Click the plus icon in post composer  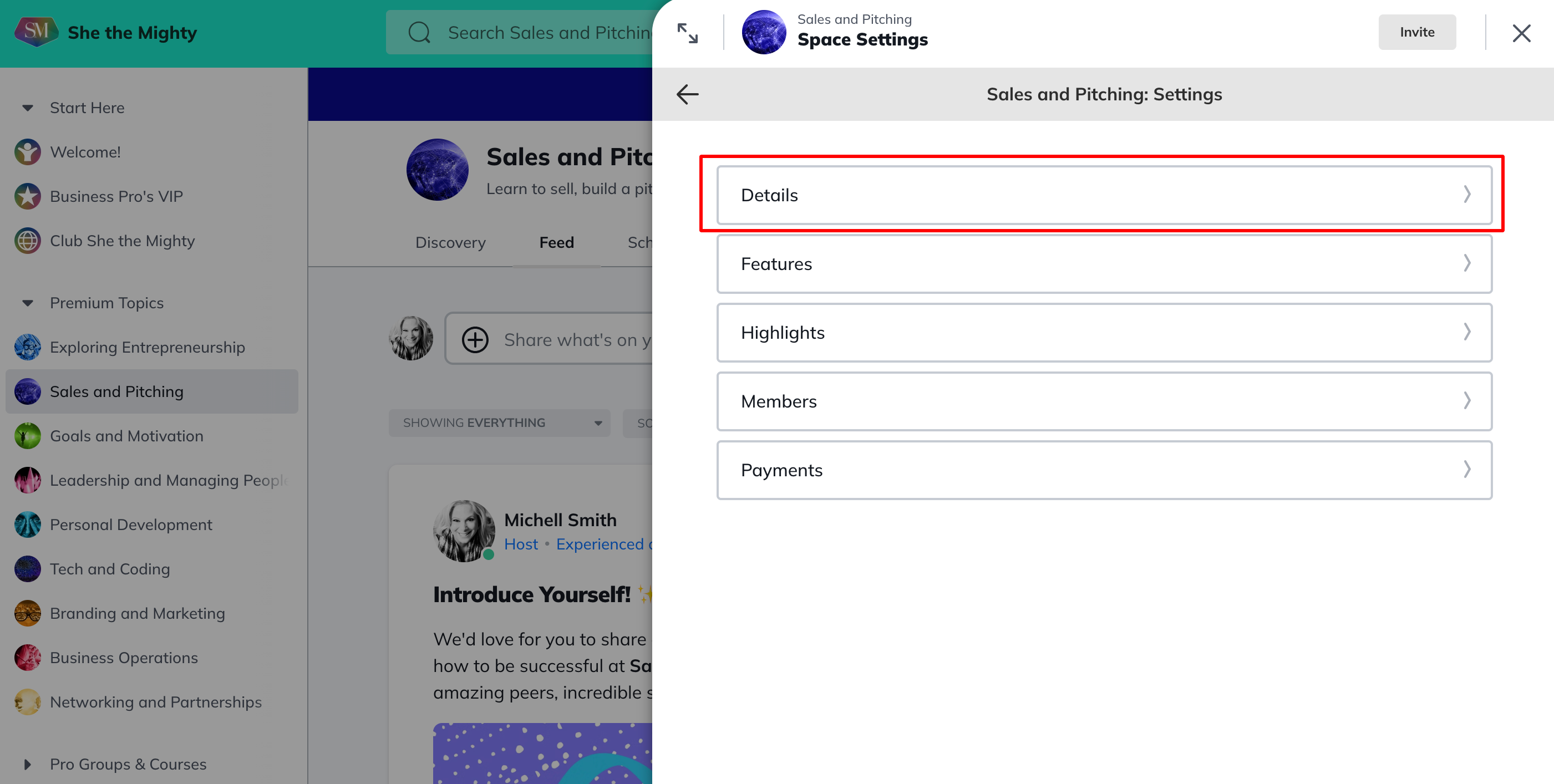pyautogui.click(x=475, y=339)
